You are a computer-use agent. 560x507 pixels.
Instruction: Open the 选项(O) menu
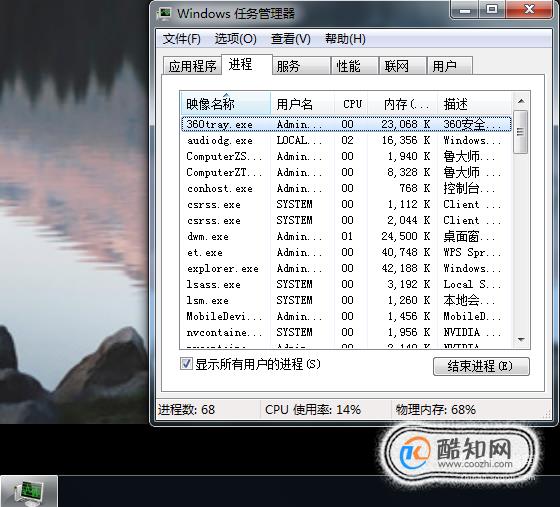pyautogui.click(x=235, y=39)
